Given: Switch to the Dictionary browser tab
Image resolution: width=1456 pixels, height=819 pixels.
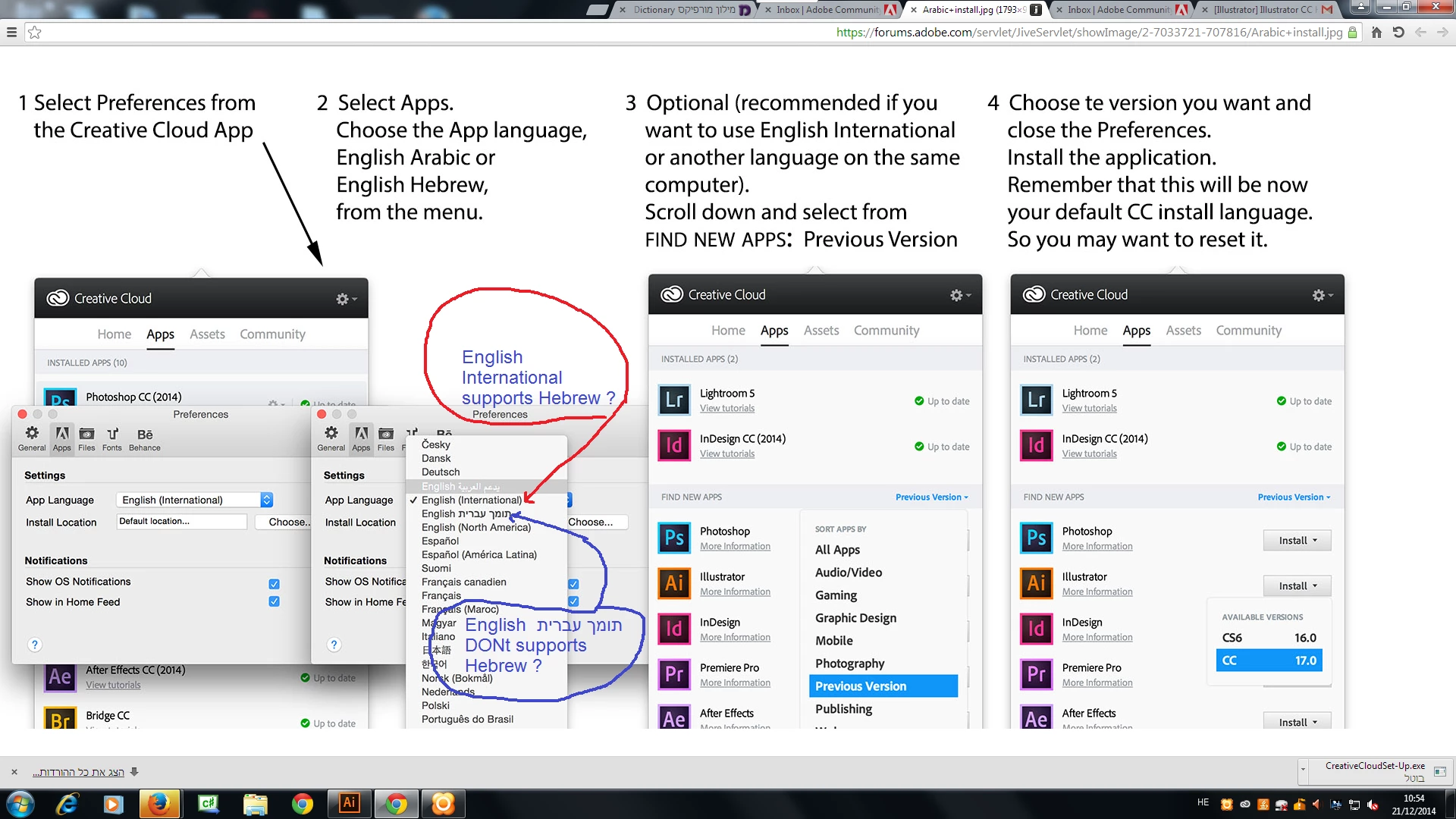Looking at the screenshot, I should point(684,10).
